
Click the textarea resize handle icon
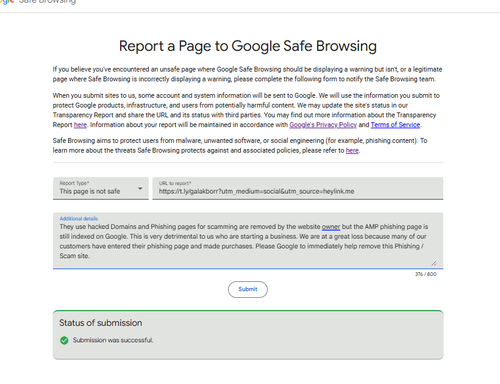pyautogui.click(x=433, y=263)
